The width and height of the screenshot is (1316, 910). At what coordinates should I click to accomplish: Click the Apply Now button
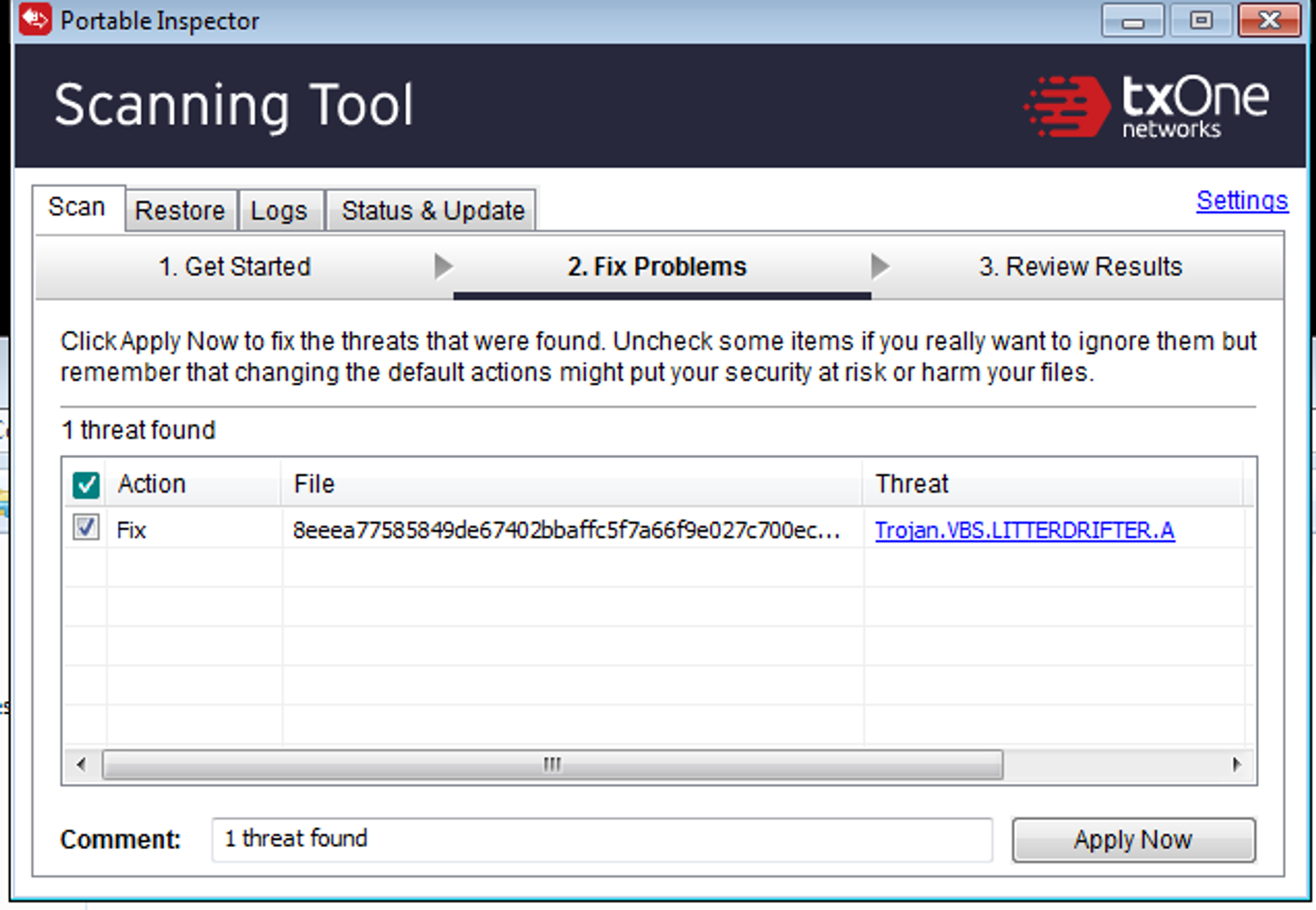pos(1133,839)
